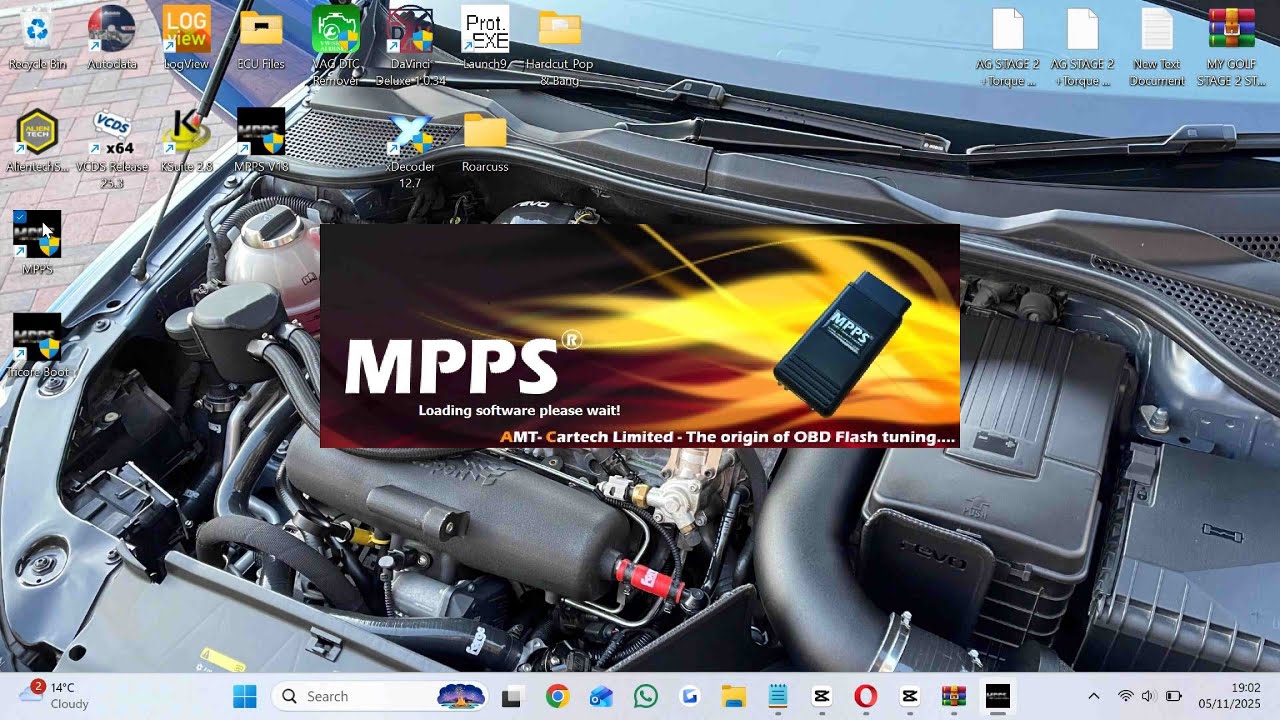Check the battery status tray icon
Image resolution: width=1280 pixels, height=720 pixels.
(1174, 696)
